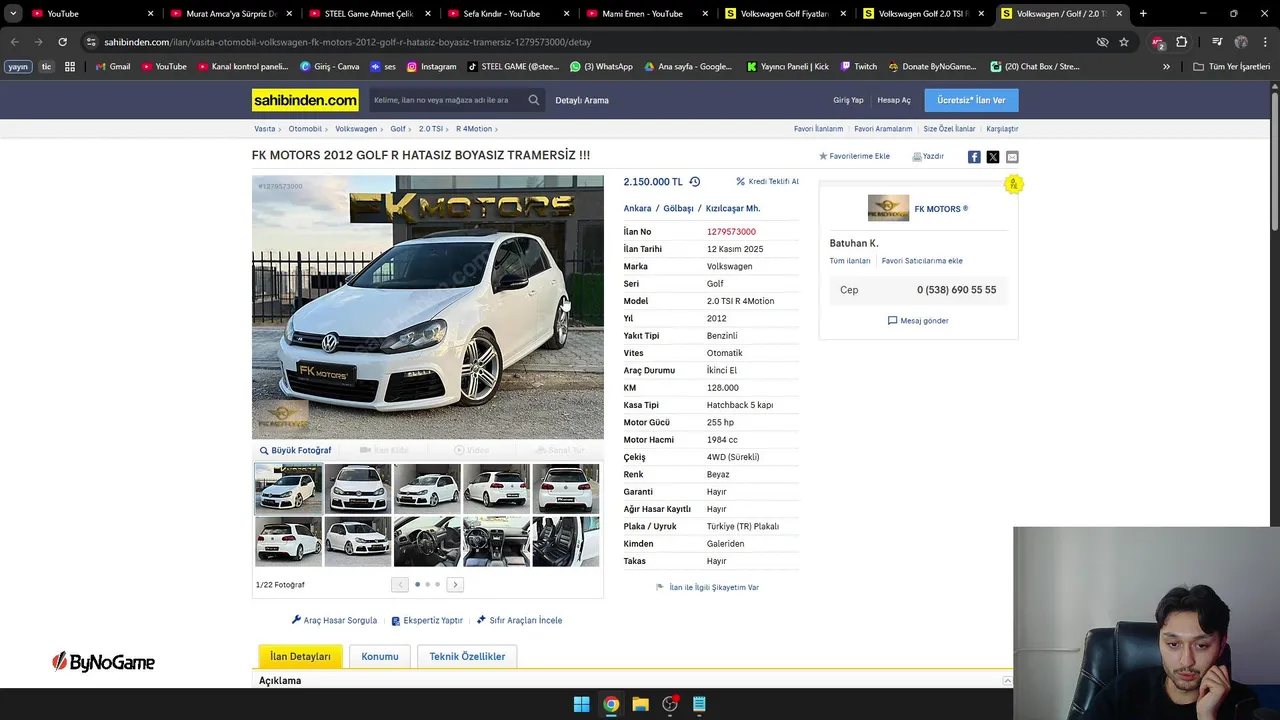Select the second gallery page dot
The width and height of the screenshot is (1280, 720).
click(x=427, y=585)
